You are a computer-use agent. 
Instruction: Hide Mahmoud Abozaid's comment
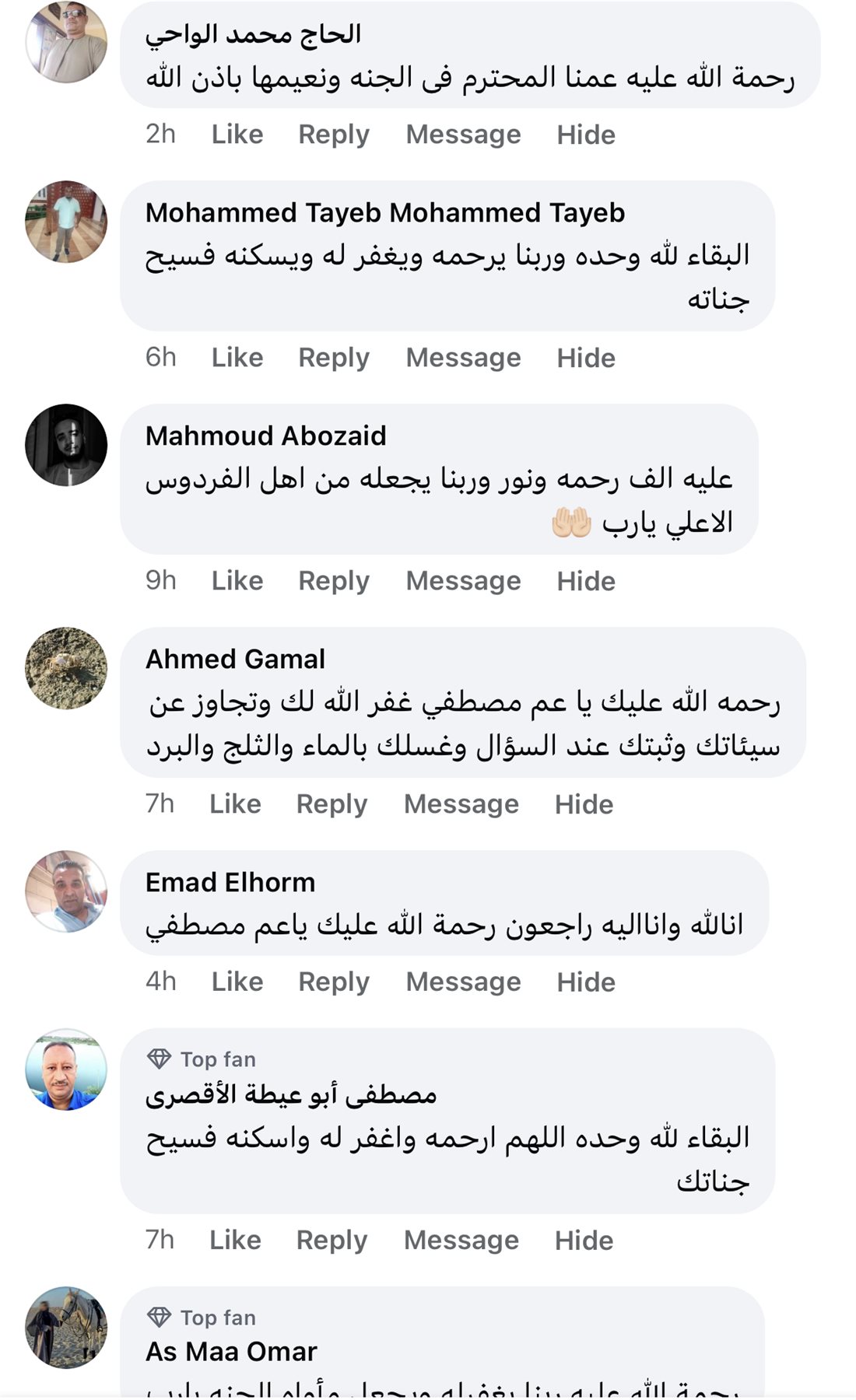click(x=586, y=581)
